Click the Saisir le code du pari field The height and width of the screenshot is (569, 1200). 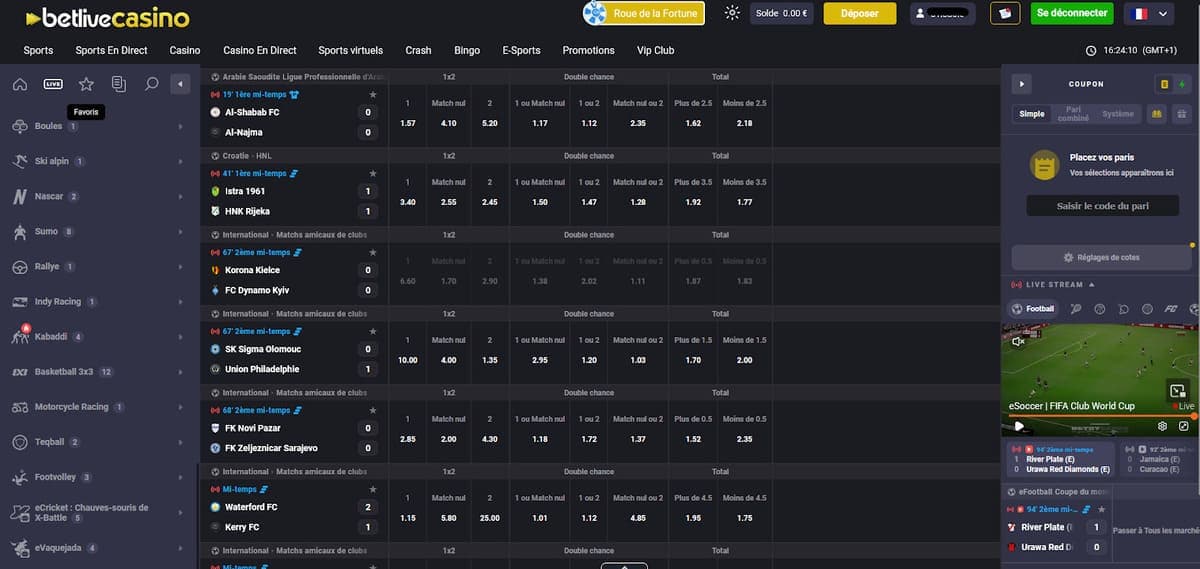pos(1102,206)
